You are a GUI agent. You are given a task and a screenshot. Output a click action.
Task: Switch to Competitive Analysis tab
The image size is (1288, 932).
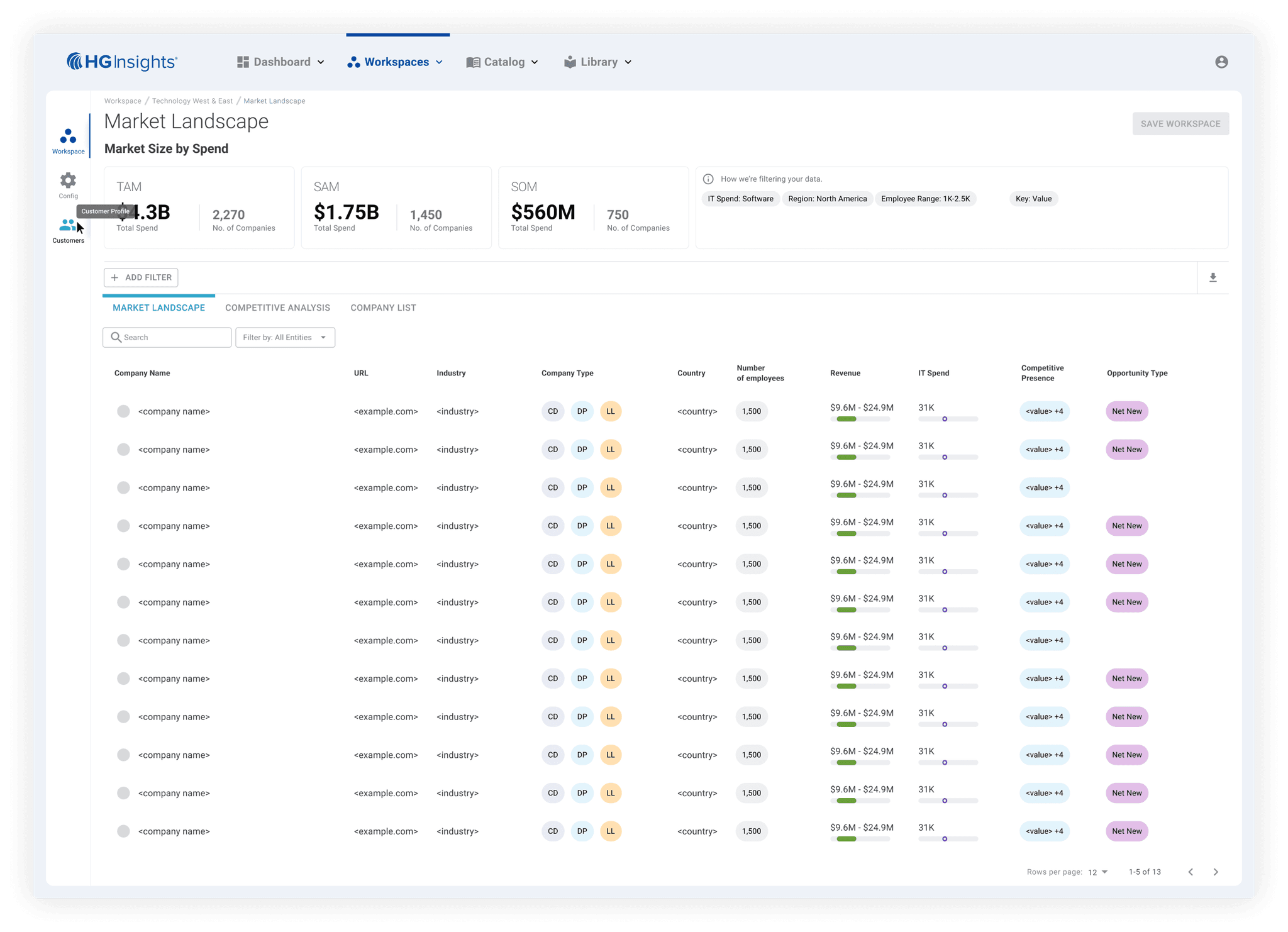277,308
